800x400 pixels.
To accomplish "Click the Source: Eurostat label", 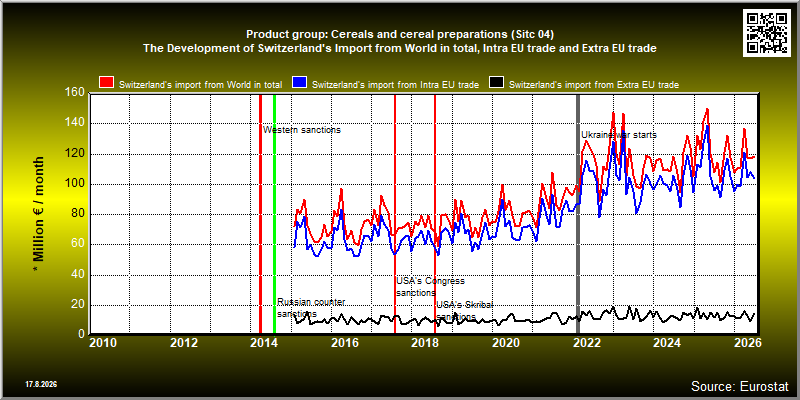I will tap(740, 385).
